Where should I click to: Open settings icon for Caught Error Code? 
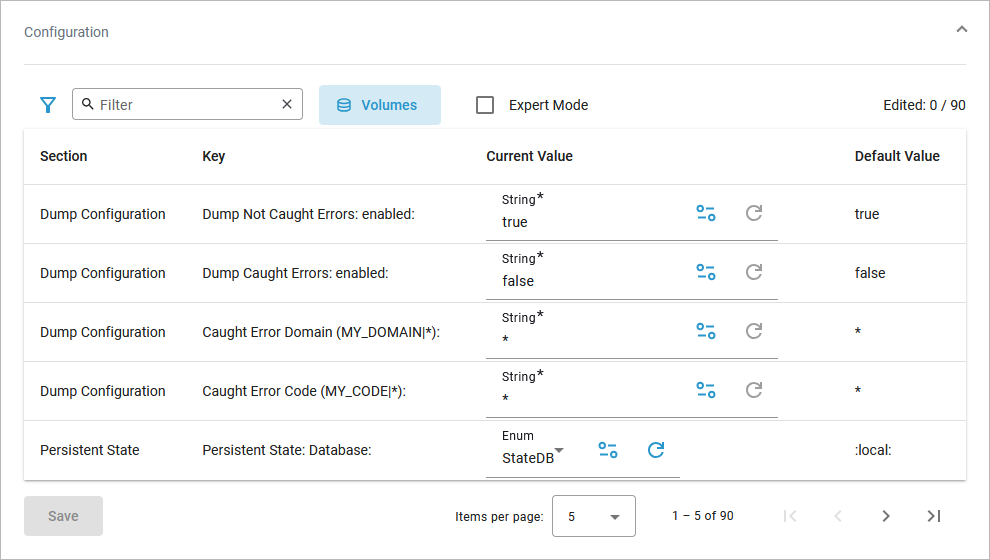pos(706,390)
